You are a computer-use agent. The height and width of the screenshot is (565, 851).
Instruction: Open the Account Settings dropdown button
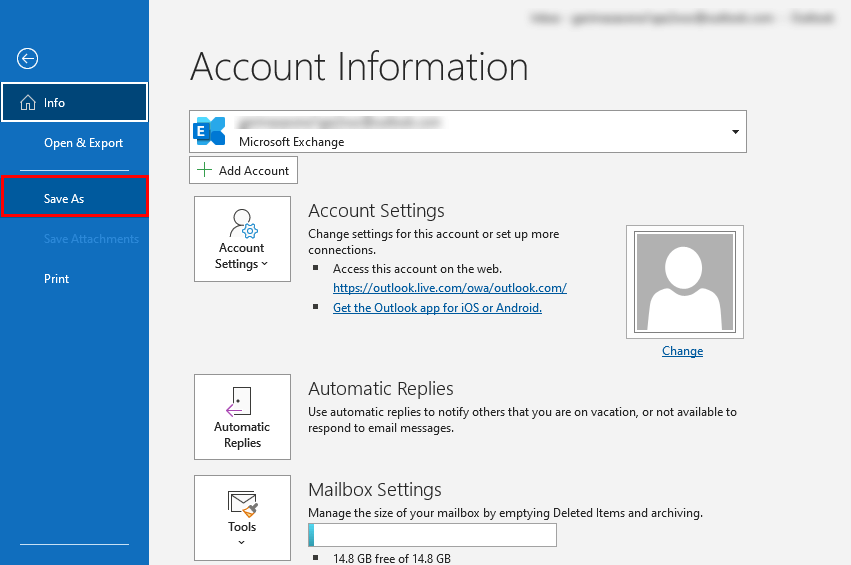[242, 239]
